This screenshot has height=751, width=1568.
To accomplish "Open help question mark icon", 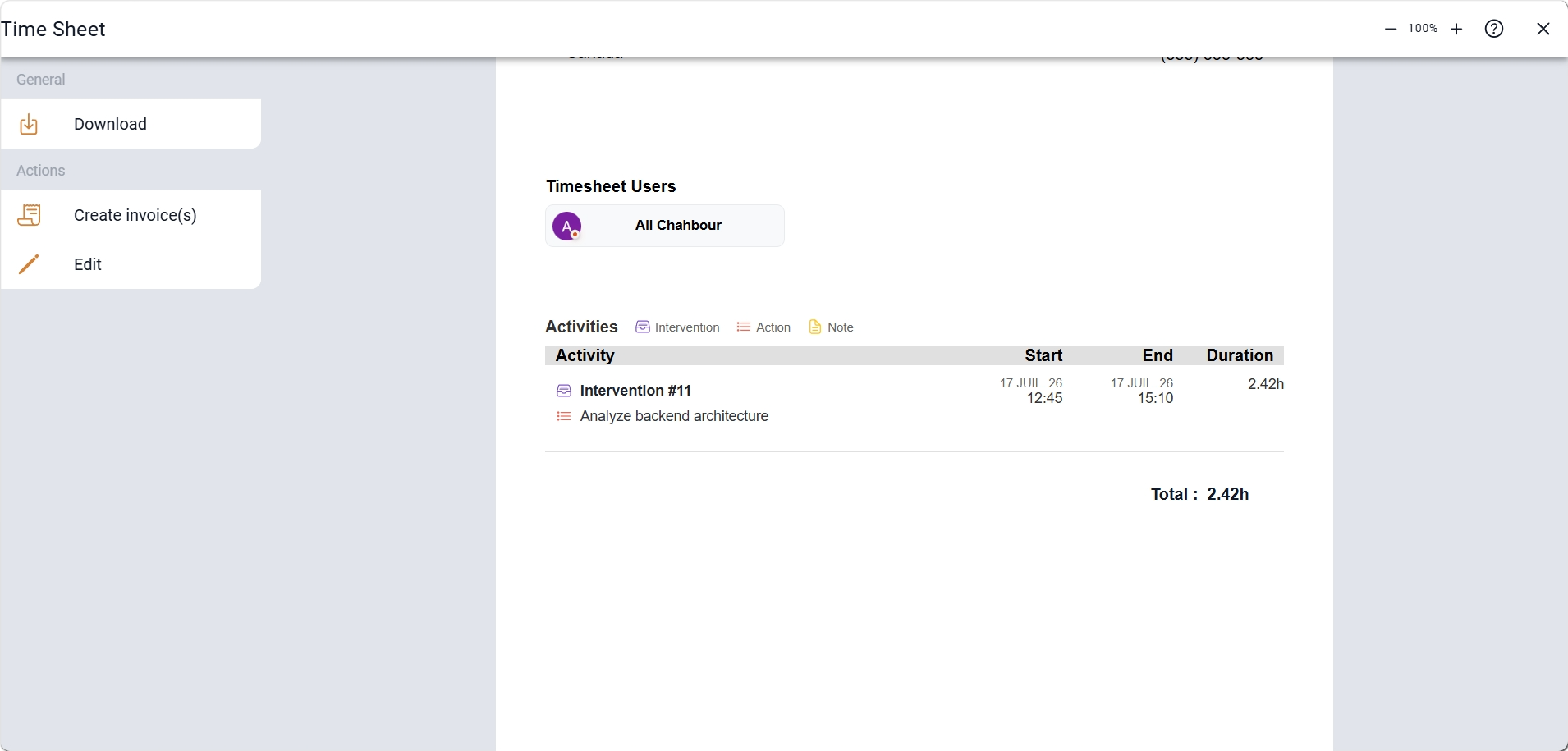I will click(1494, 29).
